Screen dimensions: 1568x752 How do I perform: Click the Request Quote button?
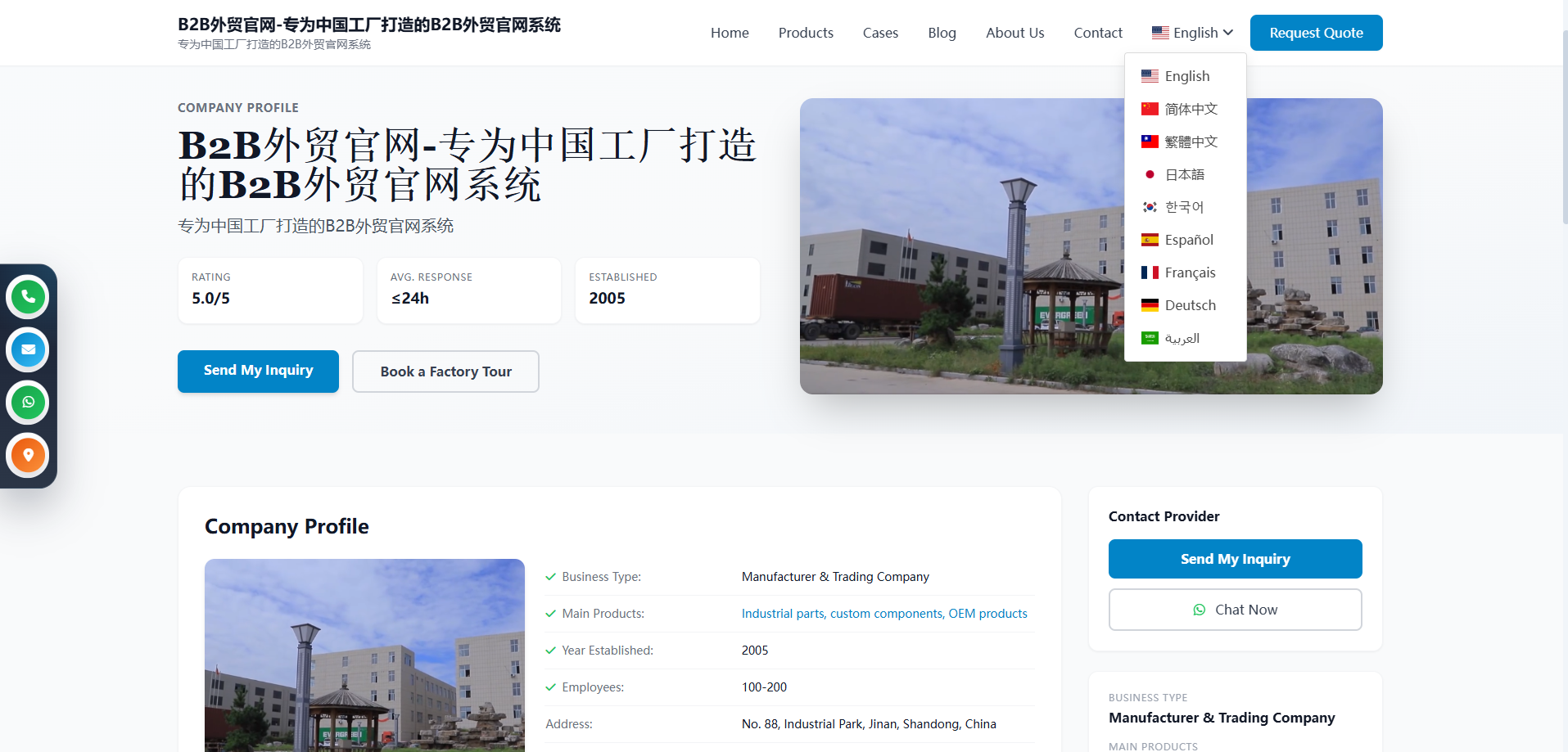pos(1316,33)
